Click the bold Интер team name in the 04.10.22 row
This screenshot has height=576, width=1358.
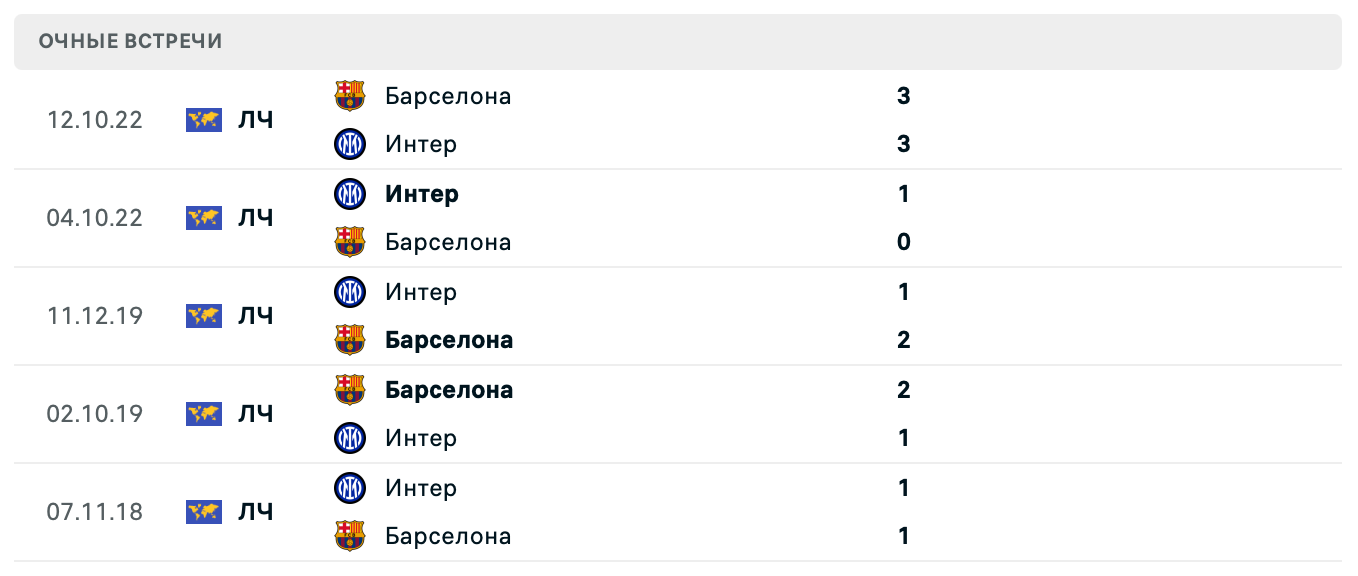tap(421, 194)
